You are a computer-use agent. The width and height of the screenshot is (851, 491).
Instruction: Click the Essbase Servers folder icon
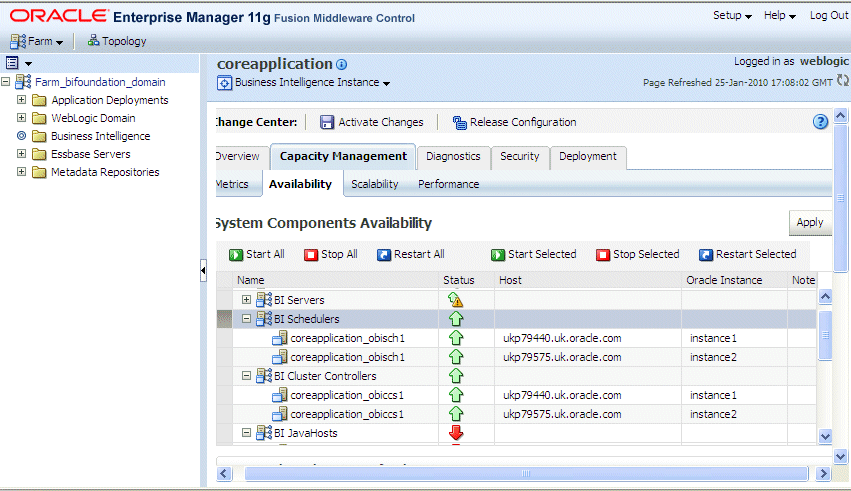(39, 154)
